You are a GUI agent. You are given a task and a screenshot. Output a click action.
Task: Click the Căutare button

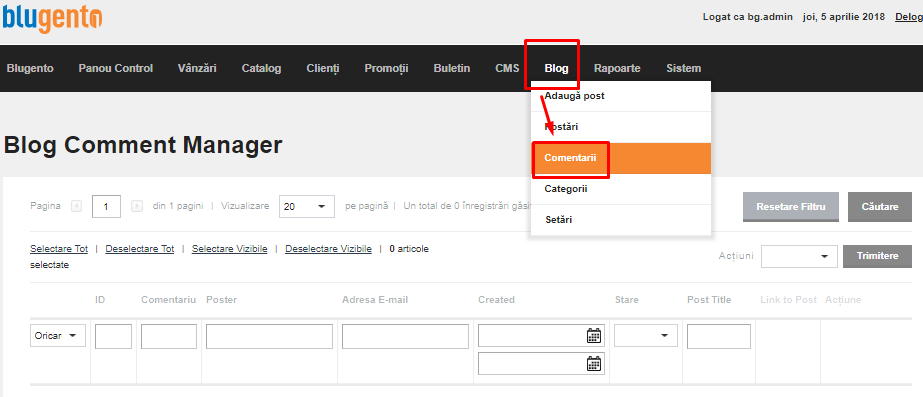pos(880,207)
